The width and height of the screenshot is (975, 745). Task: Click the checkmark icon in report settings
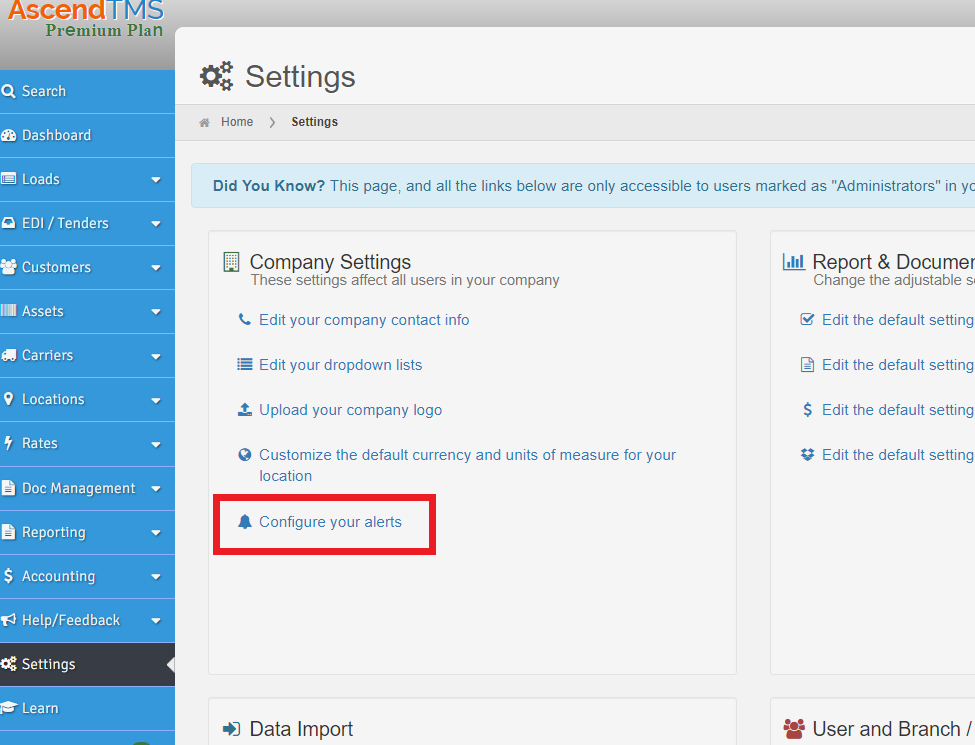point(807,320)
